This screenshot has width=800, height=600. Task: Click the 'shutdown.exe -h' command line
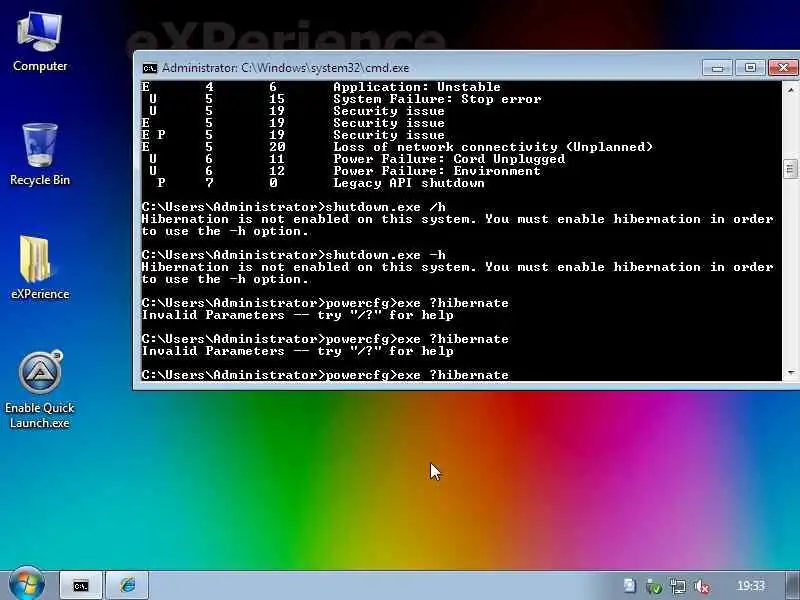click(x=293, y=255)
